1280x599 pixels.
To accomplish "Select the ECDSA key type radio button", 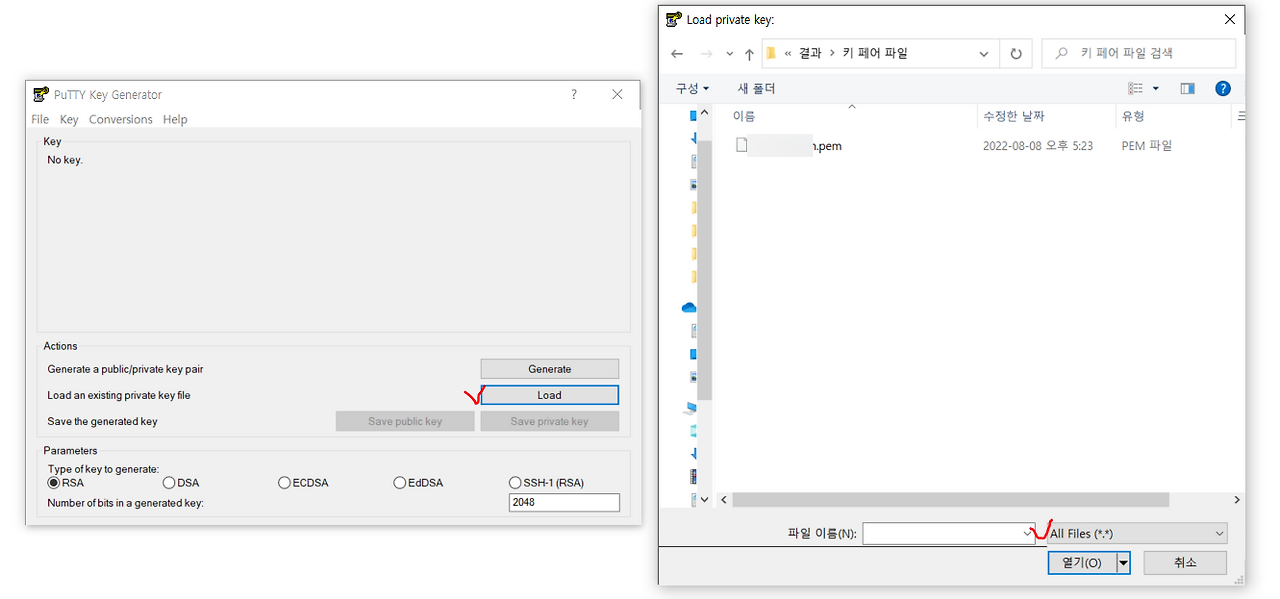I will pos(285,483).
